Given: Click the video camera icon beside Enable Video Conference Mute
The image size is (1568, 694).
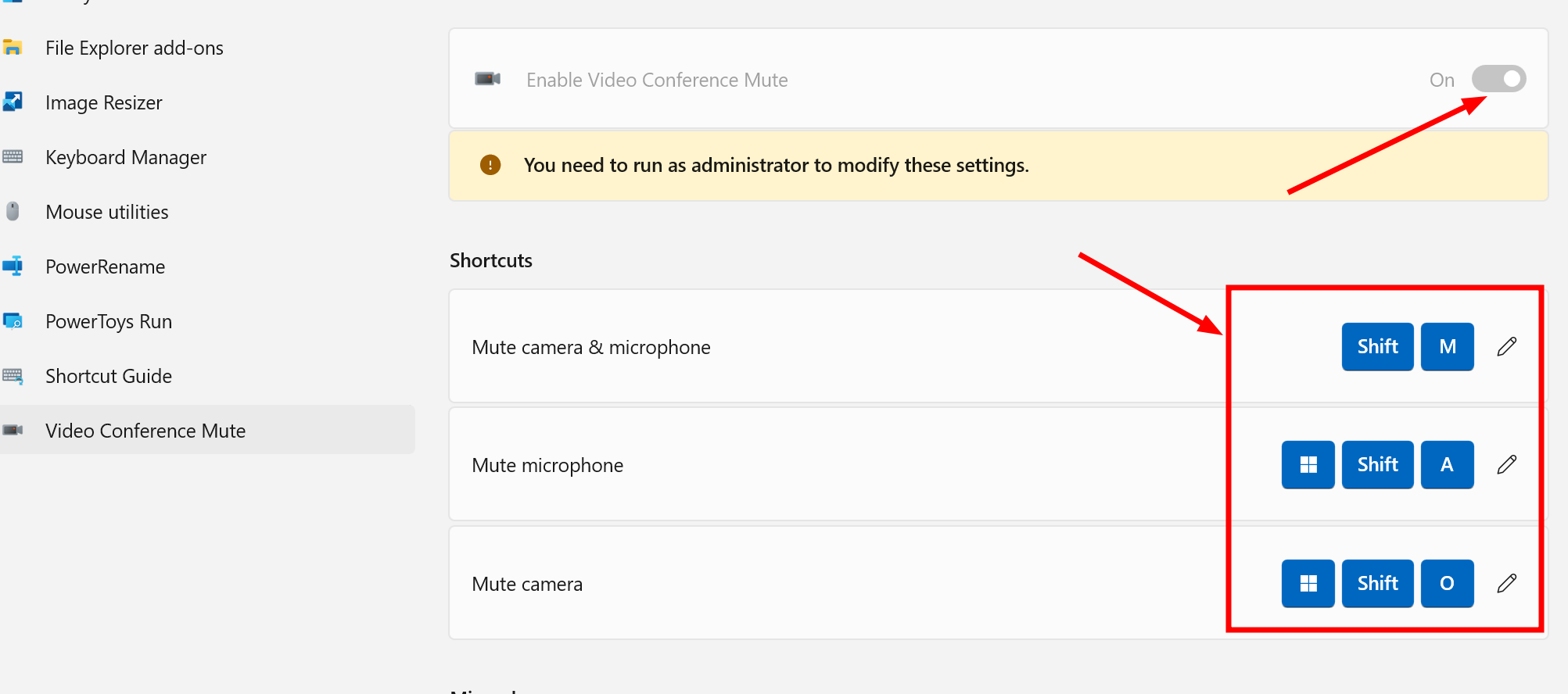Looking at the screenshot, I should [x=486, y=79].
